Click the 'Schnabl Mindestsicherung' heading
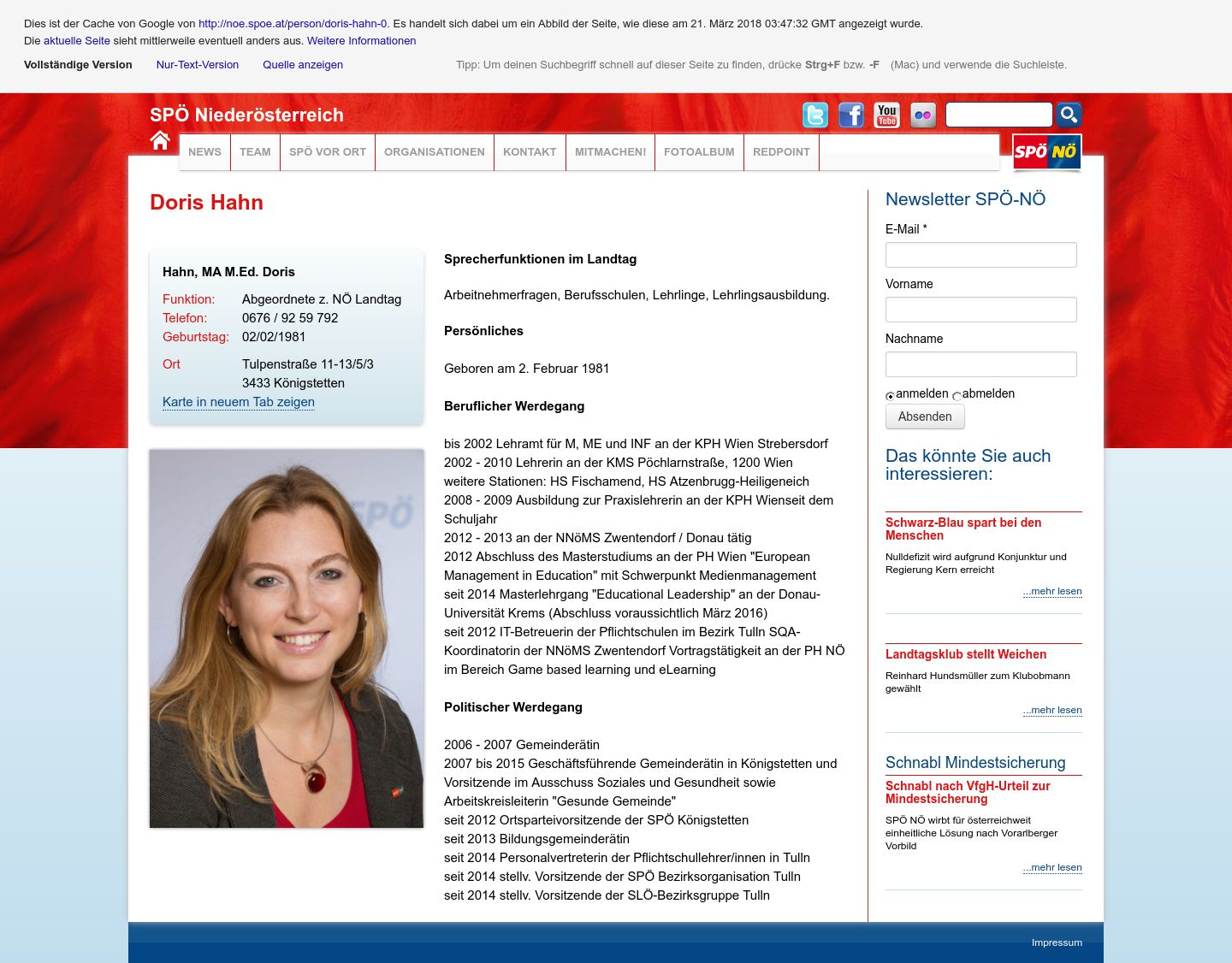Screen dimensions: 1232x963 coord(975,763)
